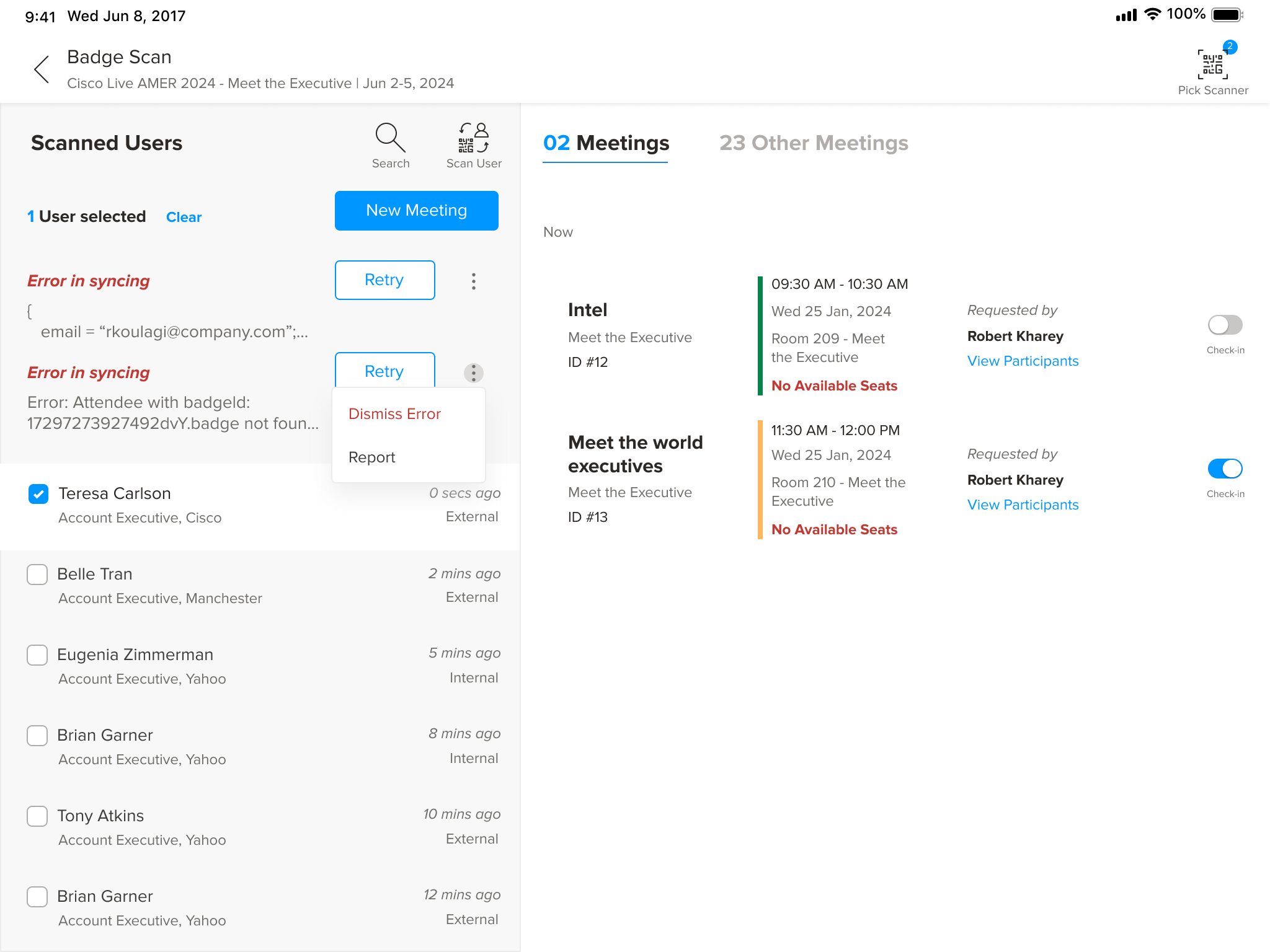Tap the Scan User icon
Screen dimensions: 1270x952
point(474,138)
